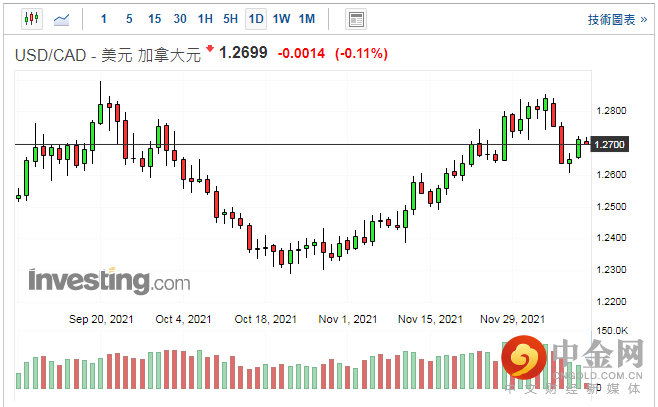Click the change value -0.0014

(x=301, y=53)
